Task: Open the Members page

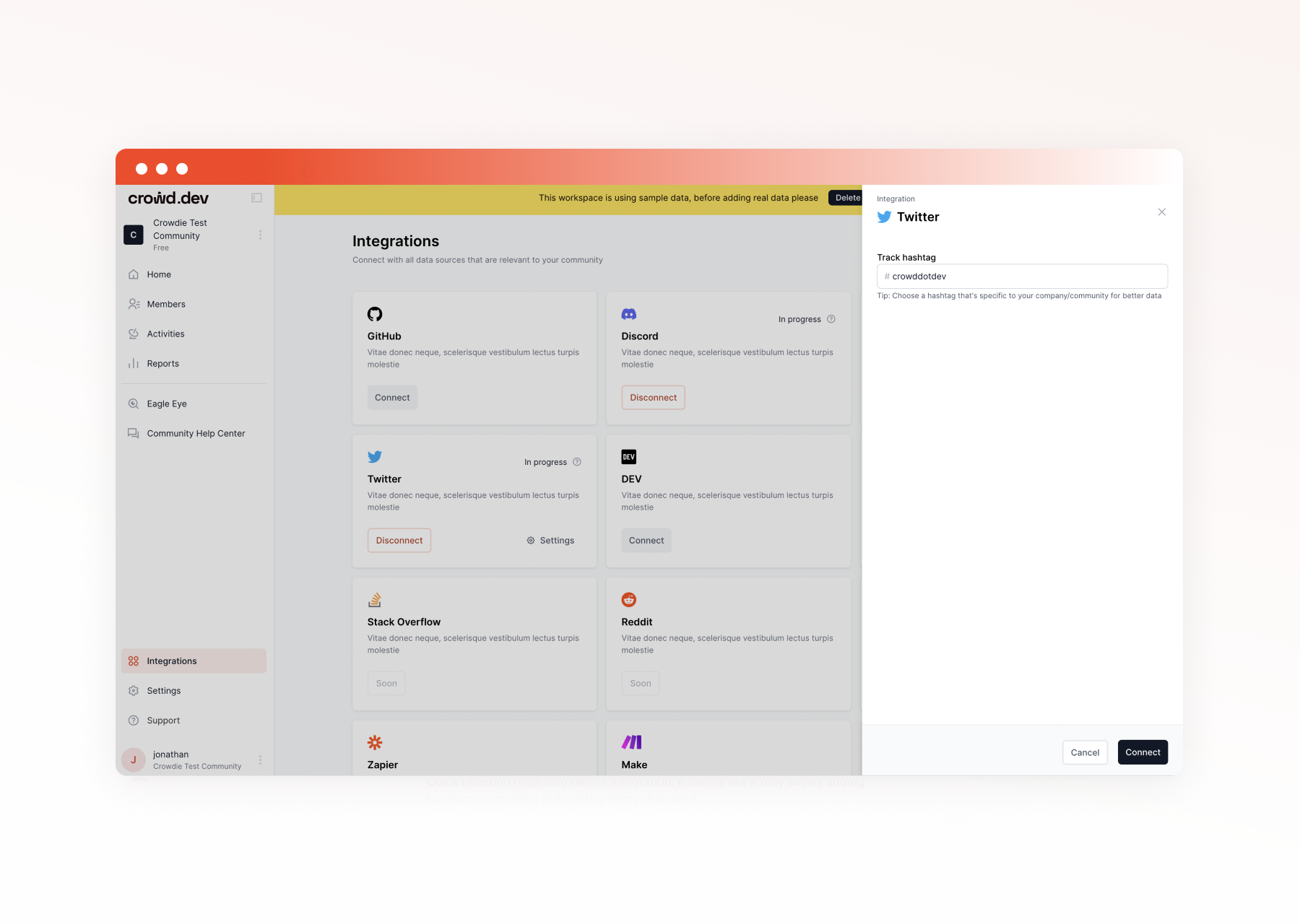Action: tap(194, 304)
